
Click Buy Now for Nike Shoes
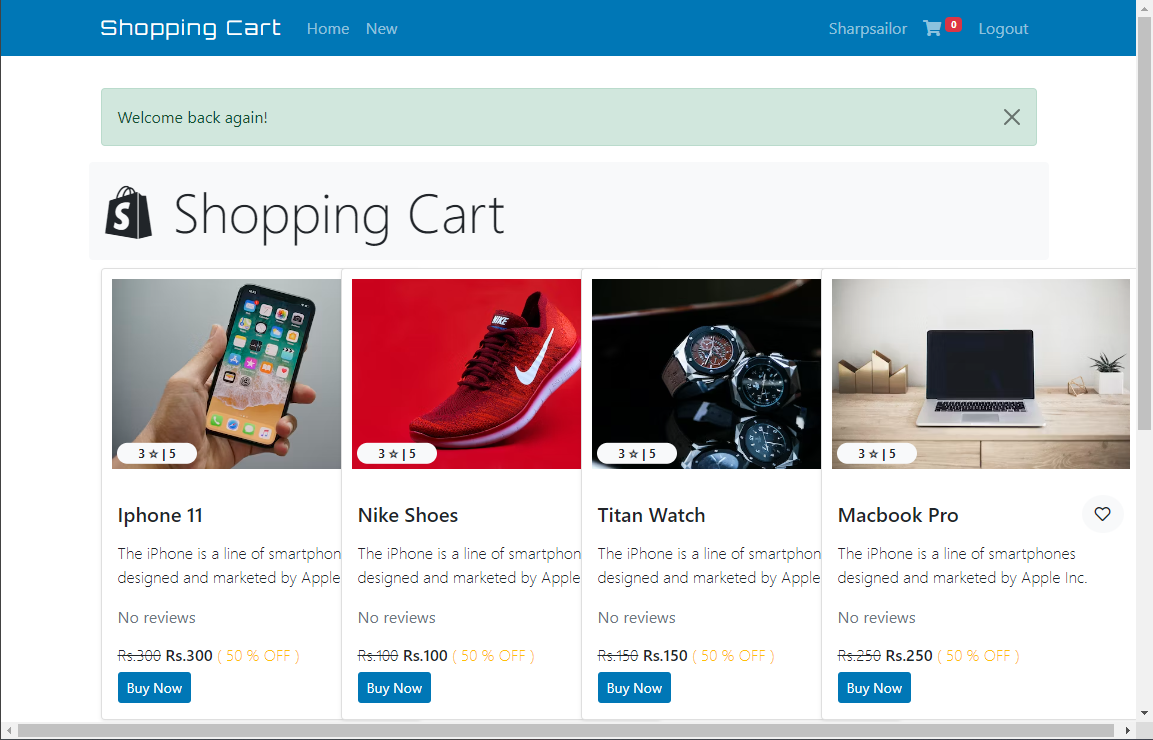tap(394, 687)
